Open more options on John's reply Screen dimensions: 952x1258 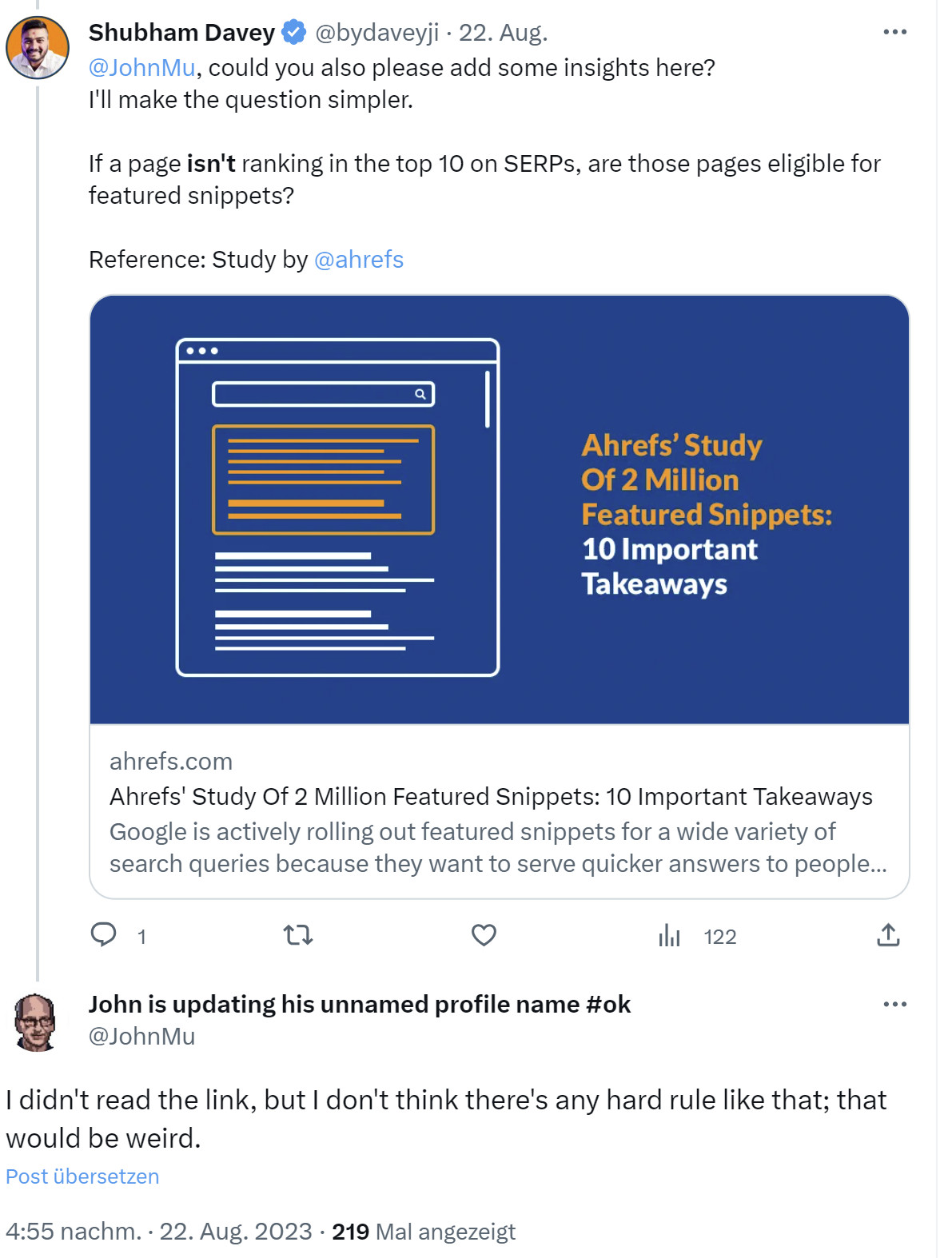(x=896, y=1003)
